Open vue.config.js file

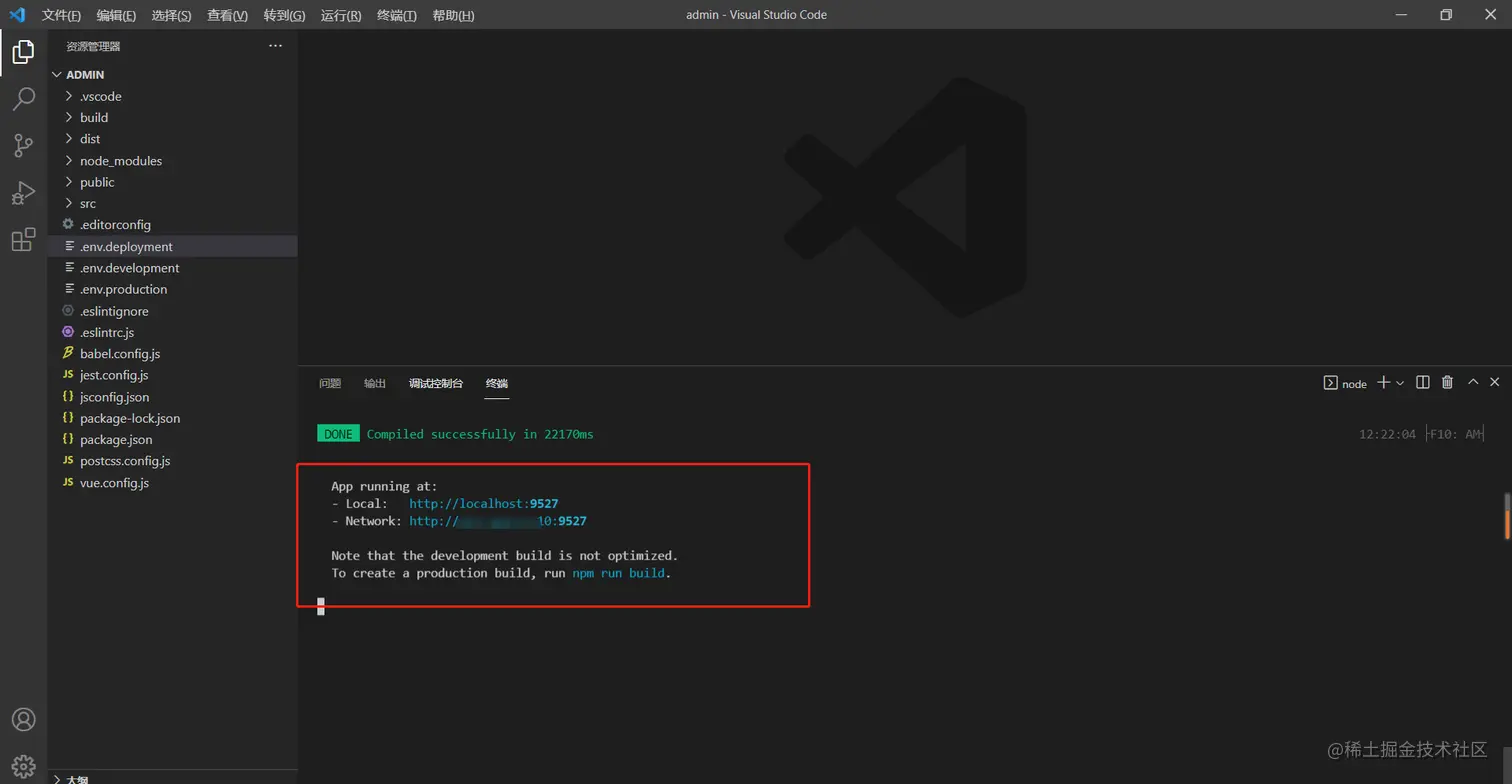click(x=172, y=482)
